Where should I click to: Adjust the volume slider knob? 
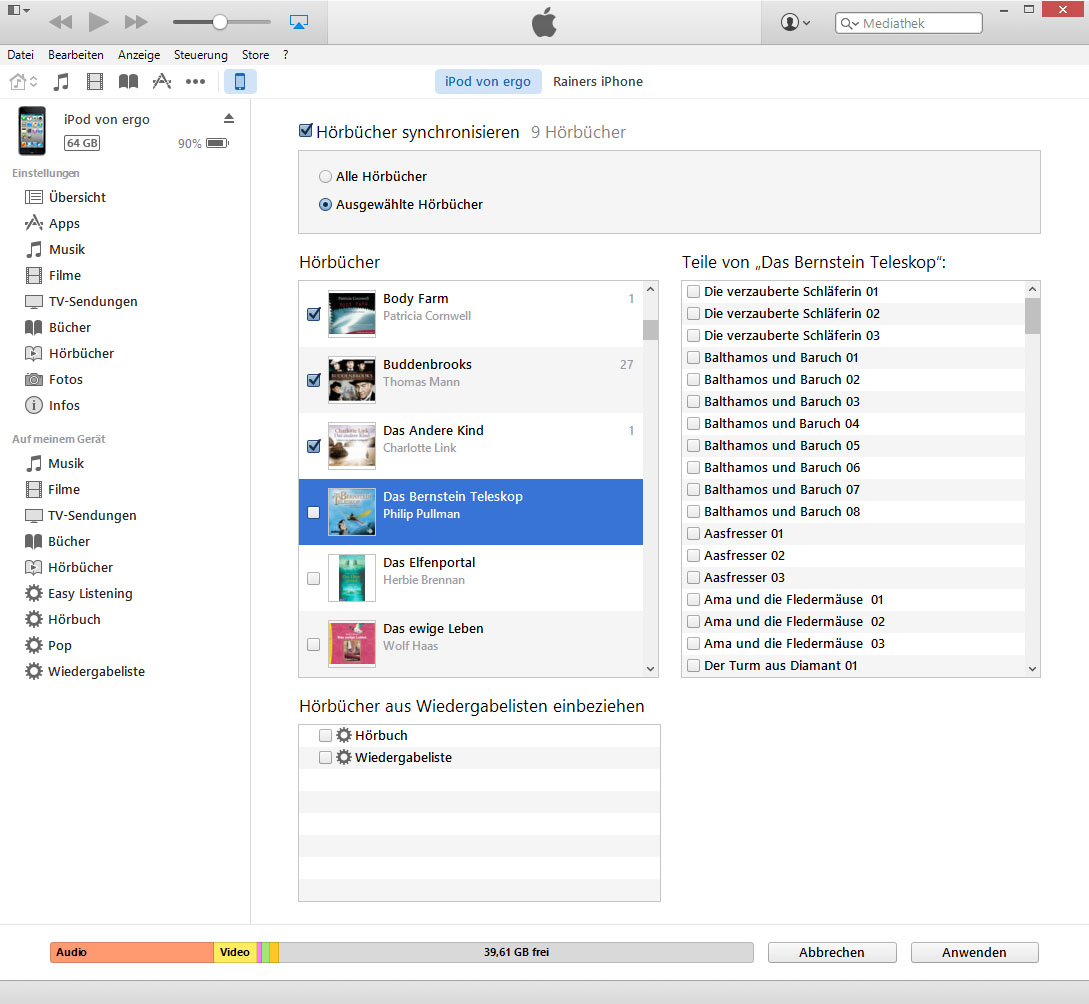point(219,22)
